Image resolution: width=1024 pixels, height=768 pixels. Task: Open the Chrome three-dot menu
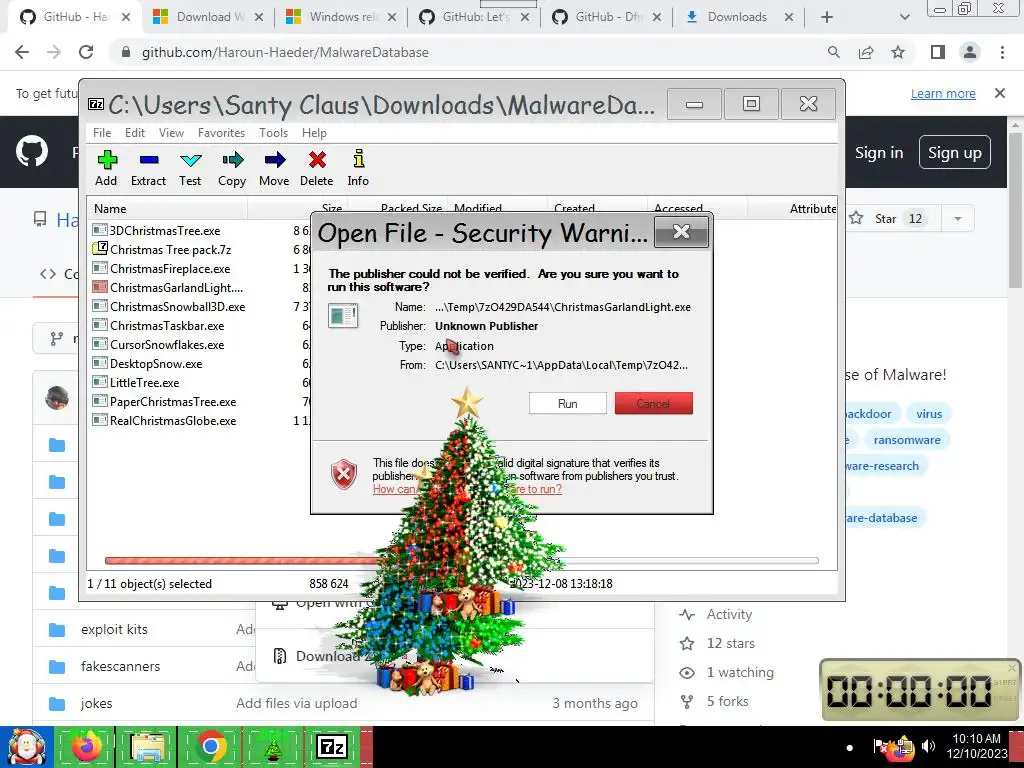coord(1002,52)
